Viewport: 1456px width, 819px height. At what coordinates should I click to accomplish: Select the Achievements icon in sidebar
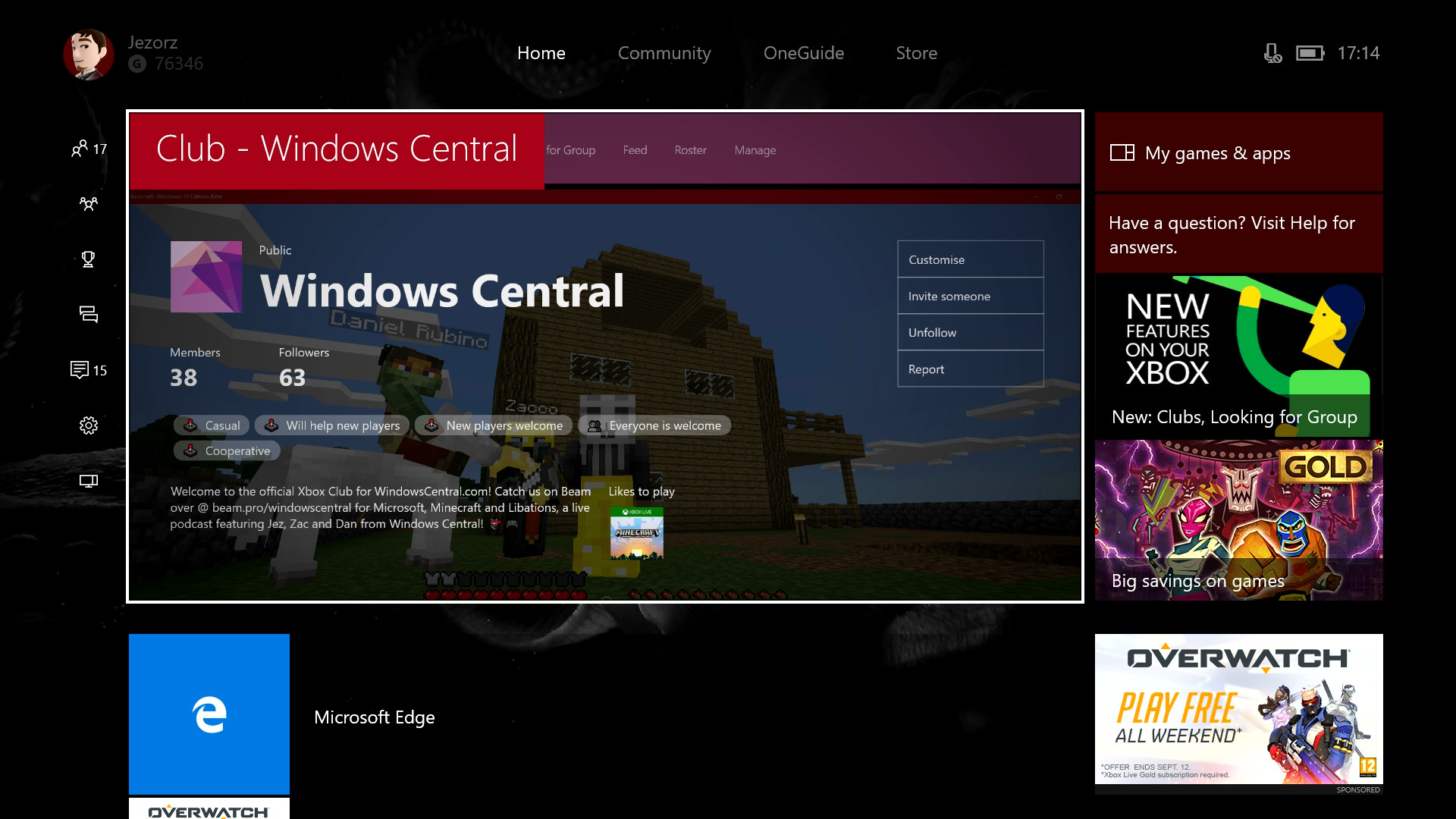[x=88, y=259]
